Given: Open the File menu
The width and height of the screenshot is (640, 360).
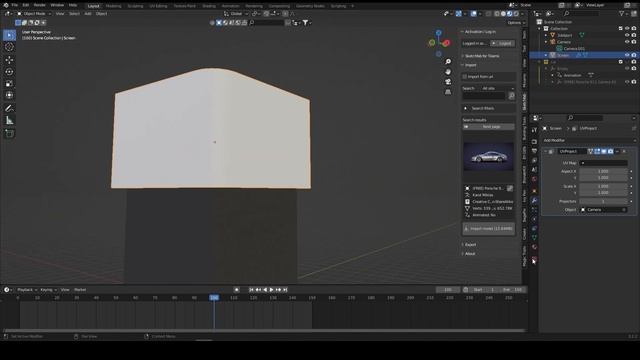Looking at the screenshot, I should (15, 5).
